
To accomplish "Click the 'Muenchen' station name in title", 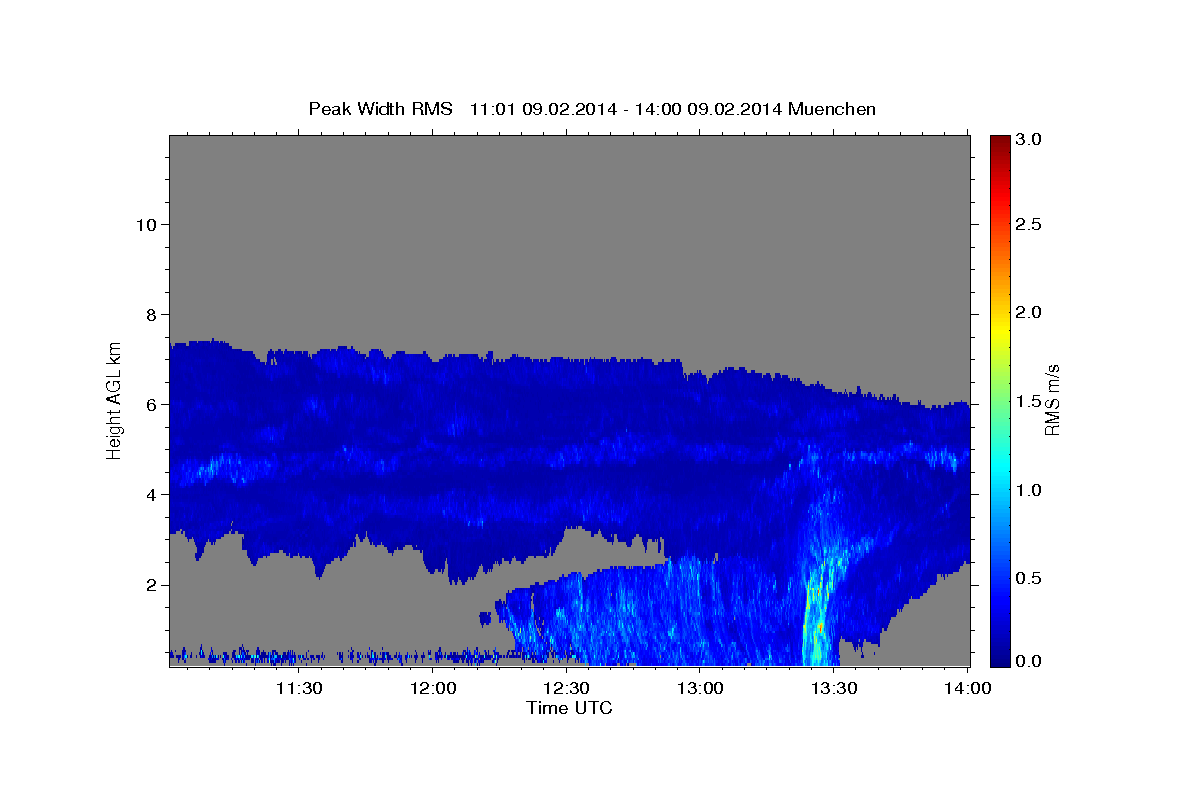I will pyautogui.click(x=833, y=109).
